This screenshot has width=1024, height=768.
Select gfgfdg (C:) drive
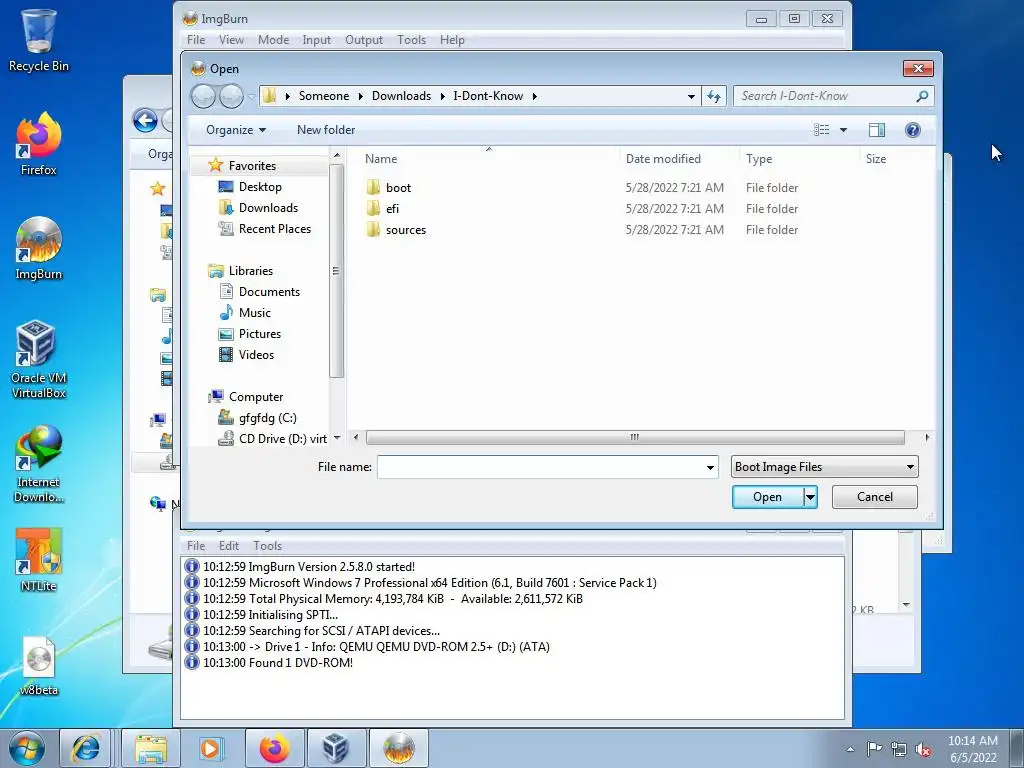coord(267,418)
